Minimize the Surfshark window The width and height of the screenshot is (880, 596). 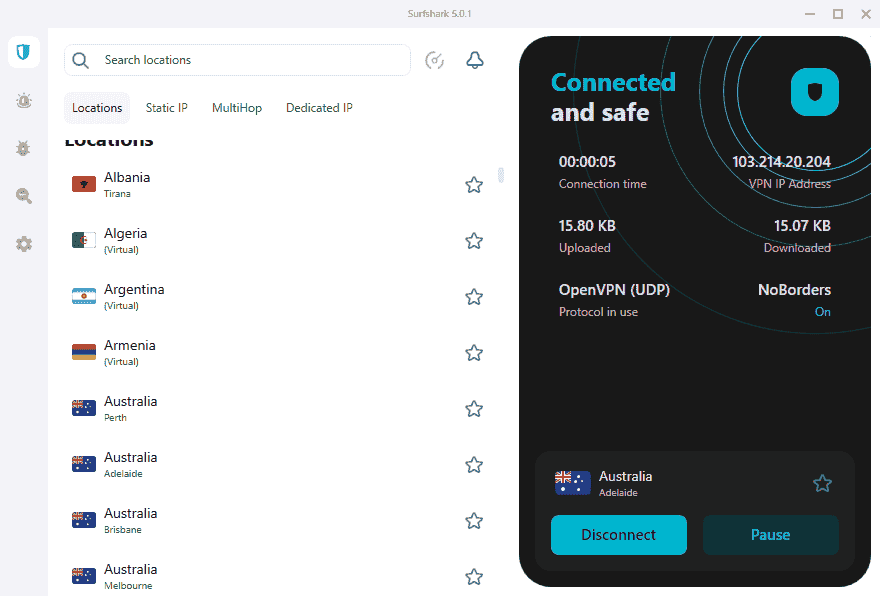point(810,14)
